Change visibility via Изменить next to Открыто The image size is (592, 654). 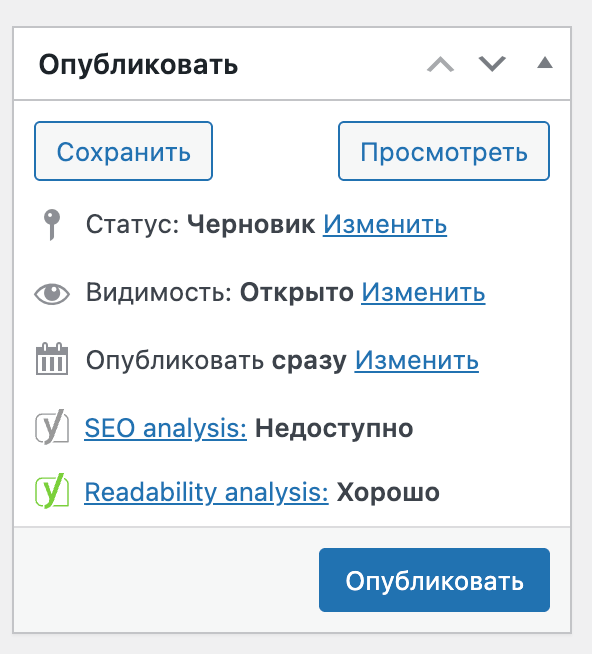423,292
